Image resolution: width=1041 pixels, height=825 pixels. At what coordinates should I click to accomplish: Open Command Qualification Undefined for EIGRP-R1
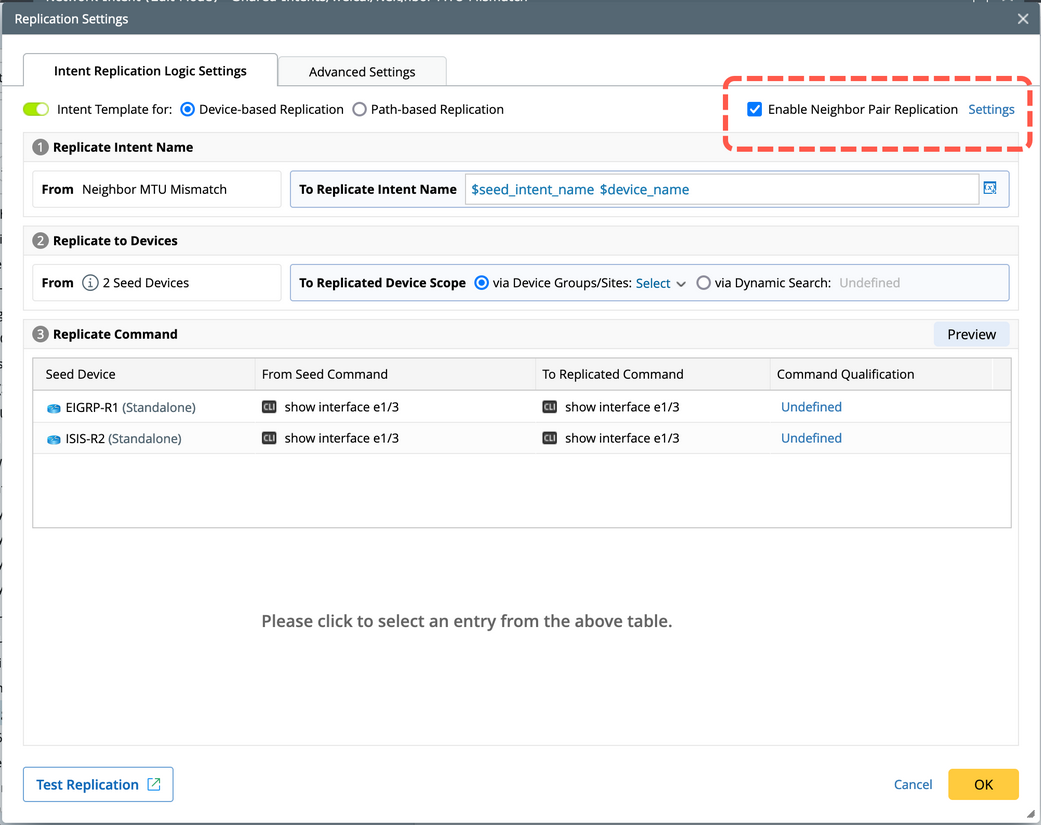click(811, 407)
